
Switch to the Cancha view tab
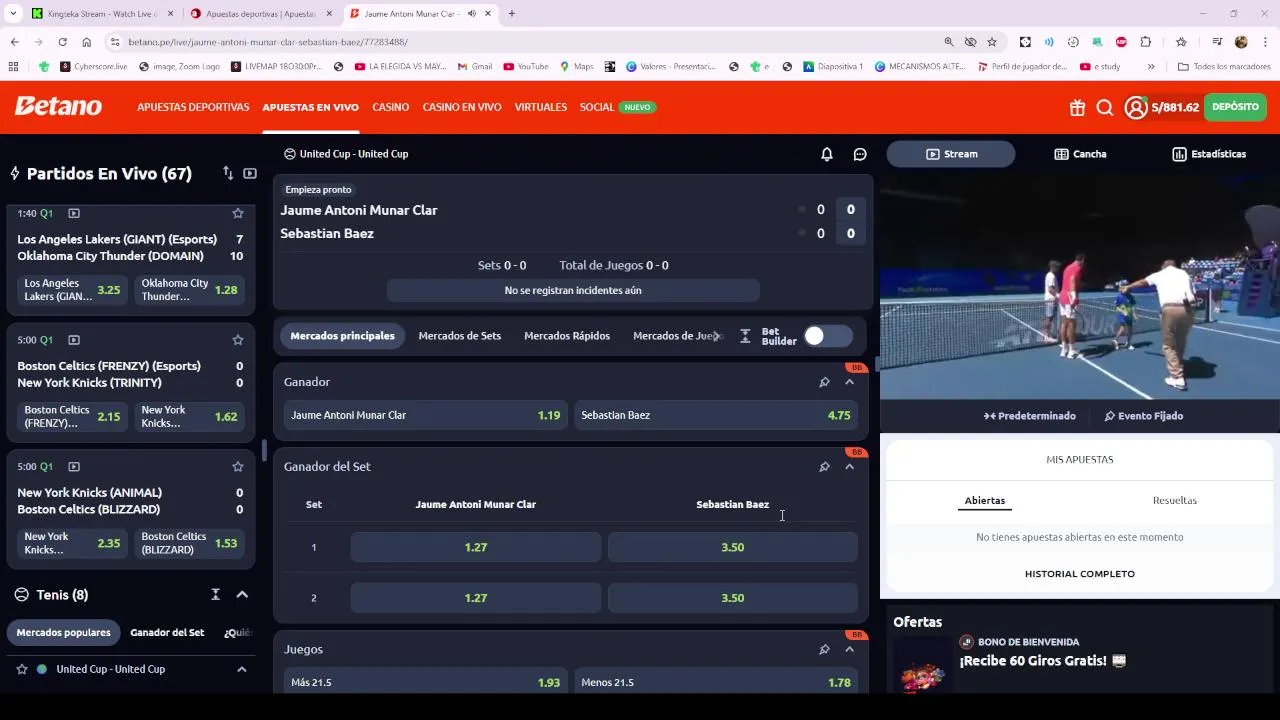click(x=1080, y=154)
